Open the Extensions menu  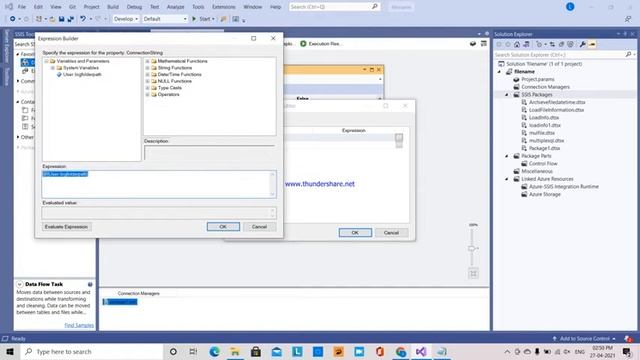pyautogui.click(x=224, y=7)
